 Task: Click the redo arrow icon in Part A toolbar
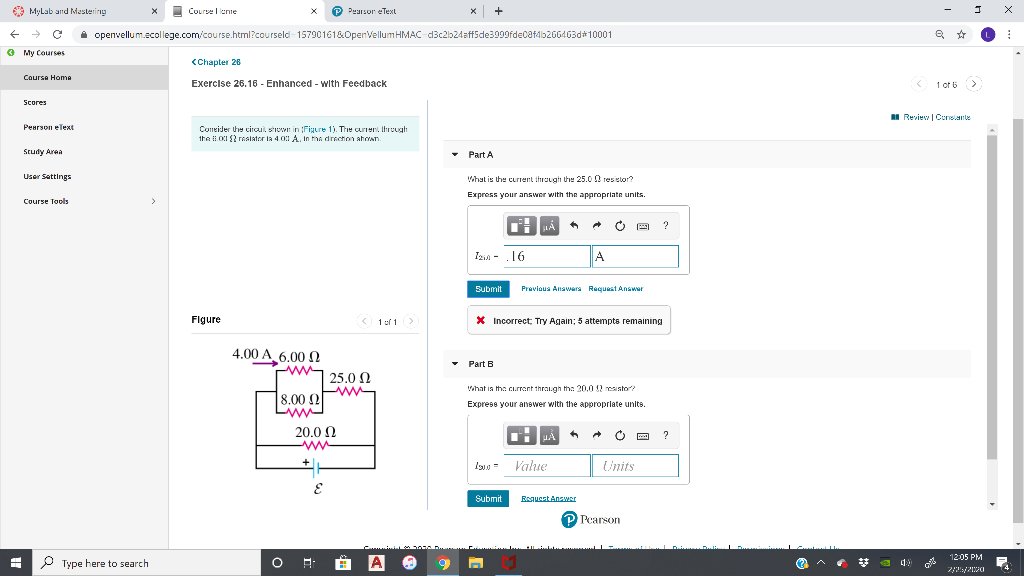pyautogui.click(x=596, y=226)
